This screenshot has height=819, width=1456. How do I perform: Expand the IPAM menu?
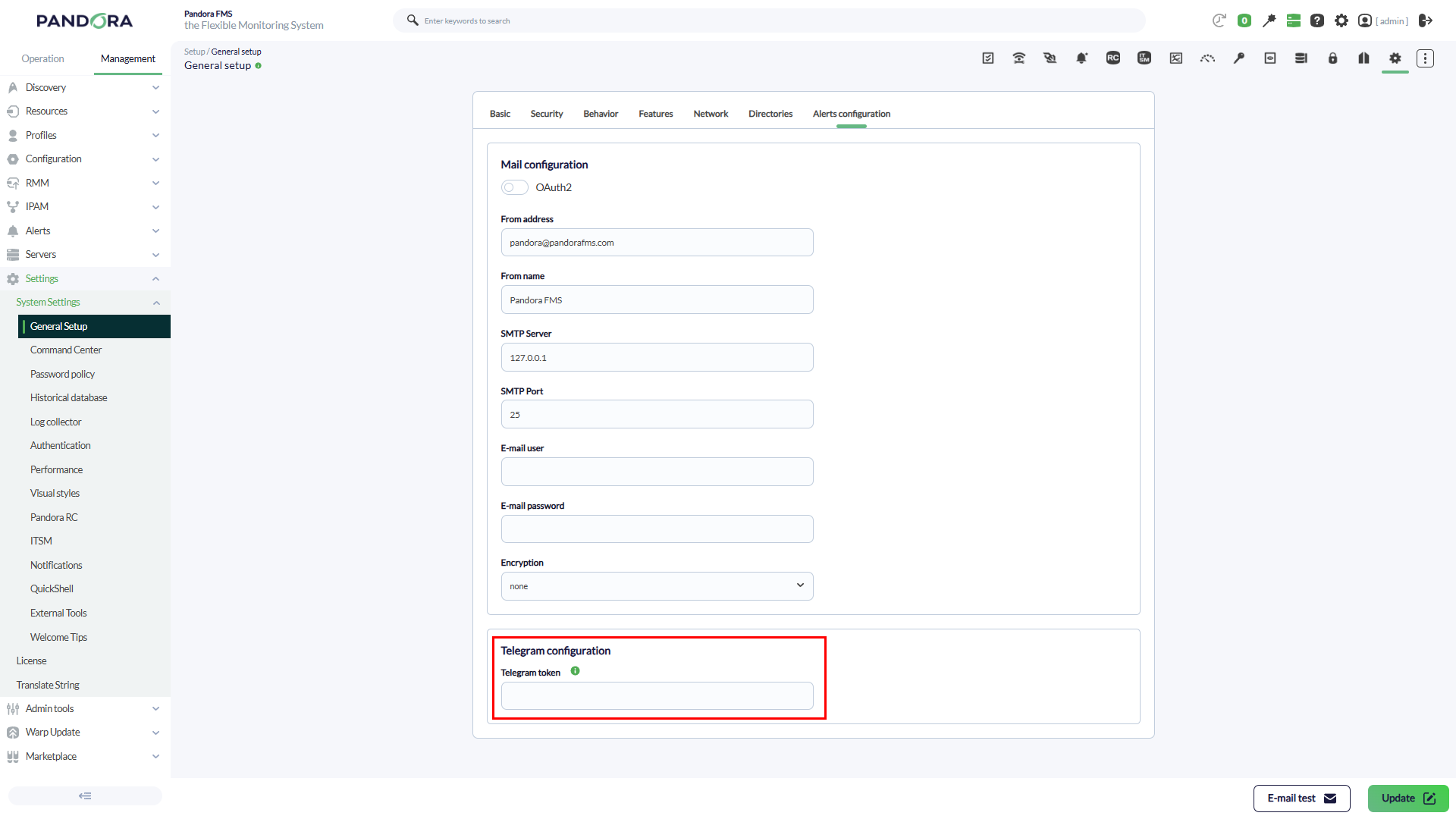(85, 206)
